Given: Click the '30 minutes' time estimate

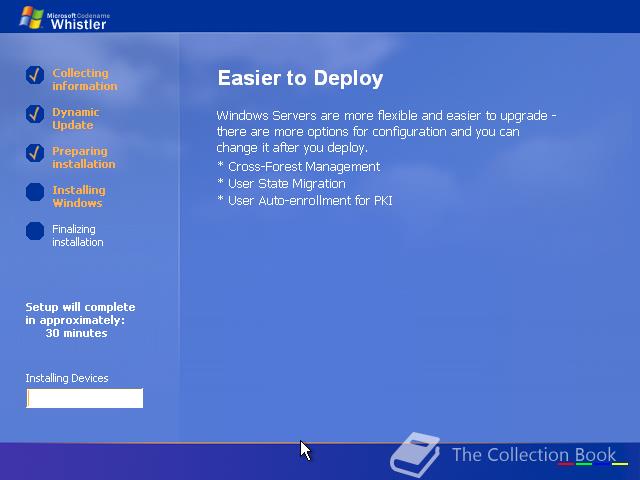Looking at the screenshot, I should pyautogui.click(x=76, y=333).
